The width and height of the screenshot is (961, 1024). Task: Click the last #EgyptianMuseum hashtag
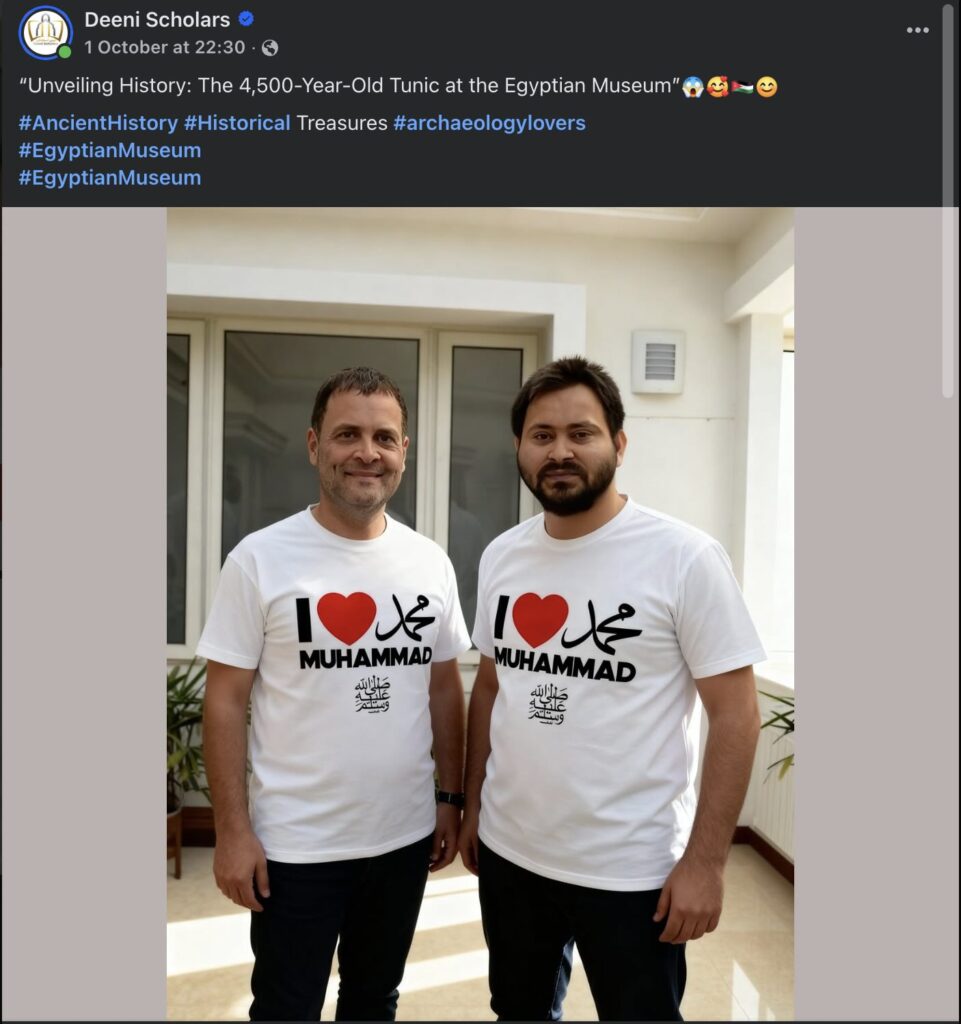click(x=110, y=177)
